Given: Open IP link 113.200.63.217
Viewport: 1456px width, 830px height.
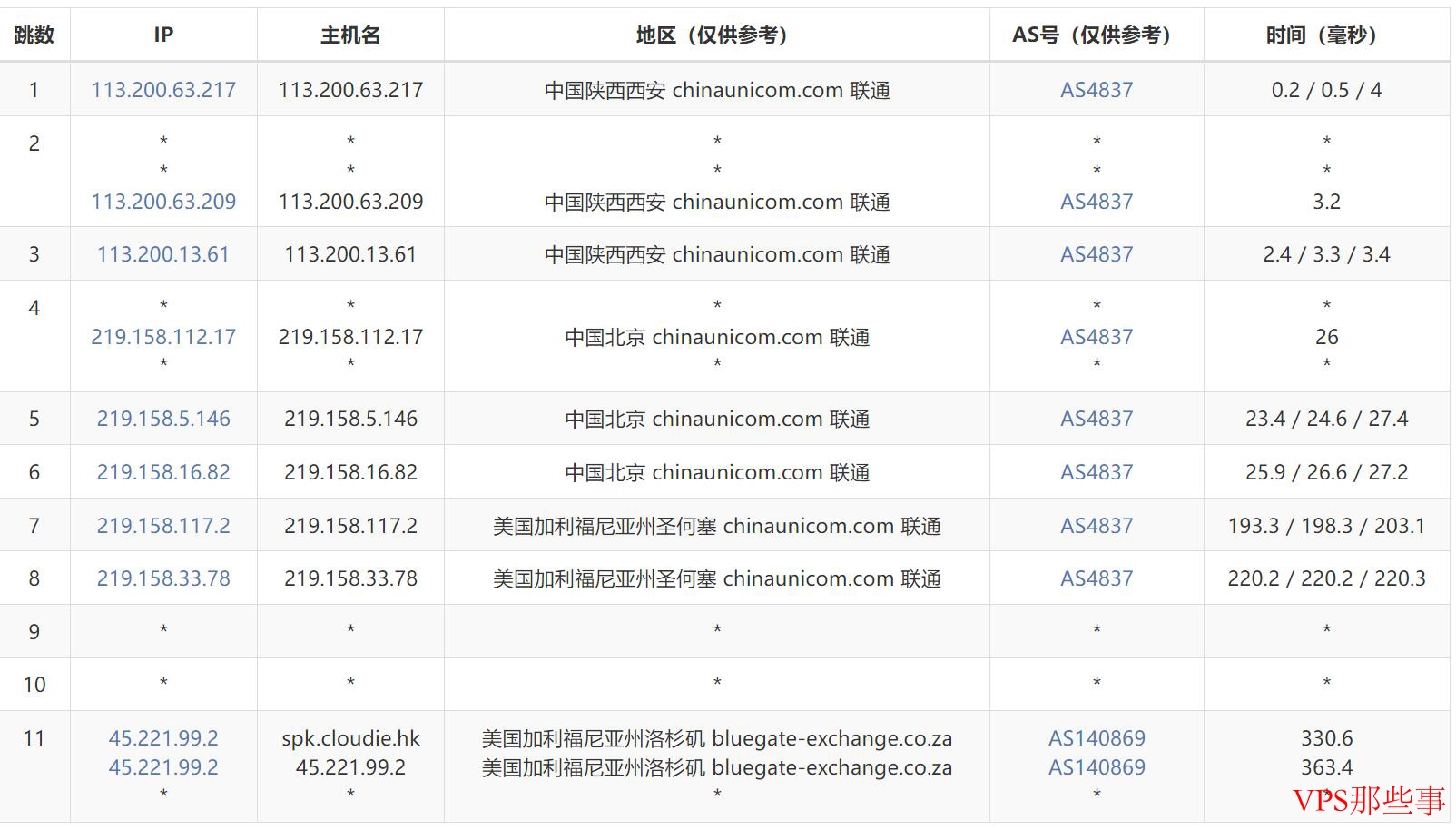Looking at the screenshot, I should pyautogui.click(x=163, y=90).
